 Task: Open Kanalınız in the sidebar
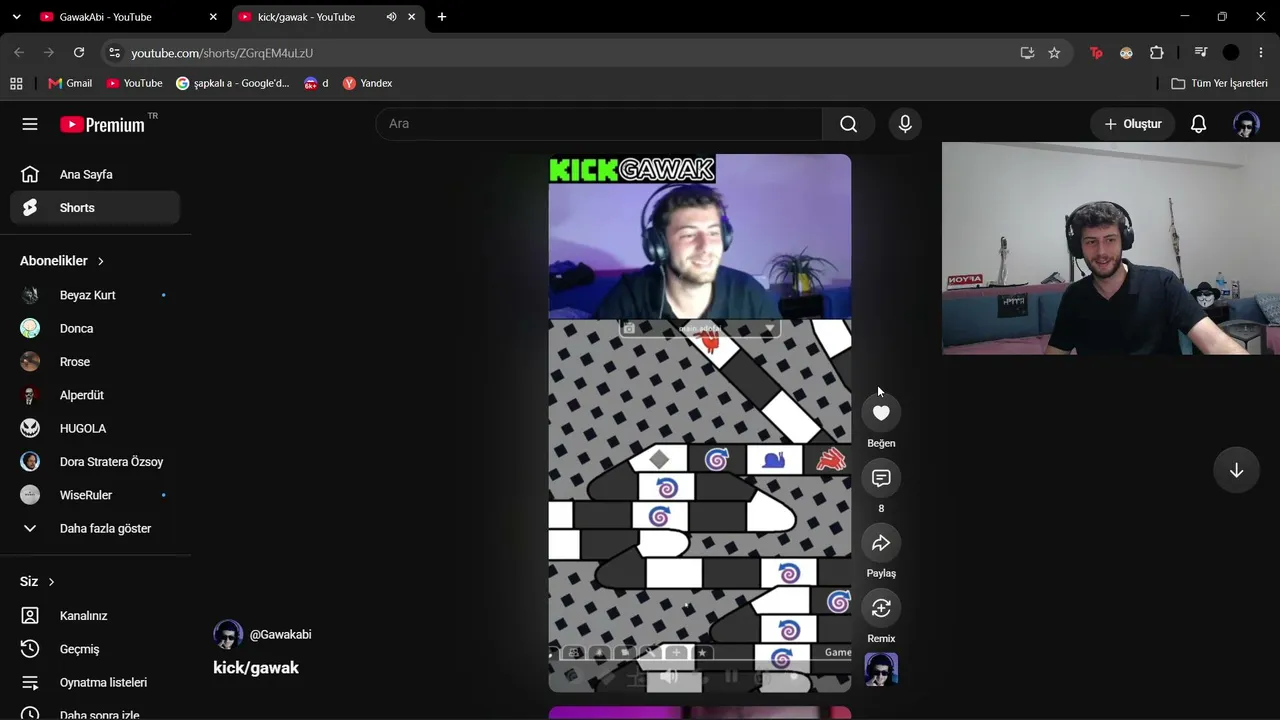[95, 616]
